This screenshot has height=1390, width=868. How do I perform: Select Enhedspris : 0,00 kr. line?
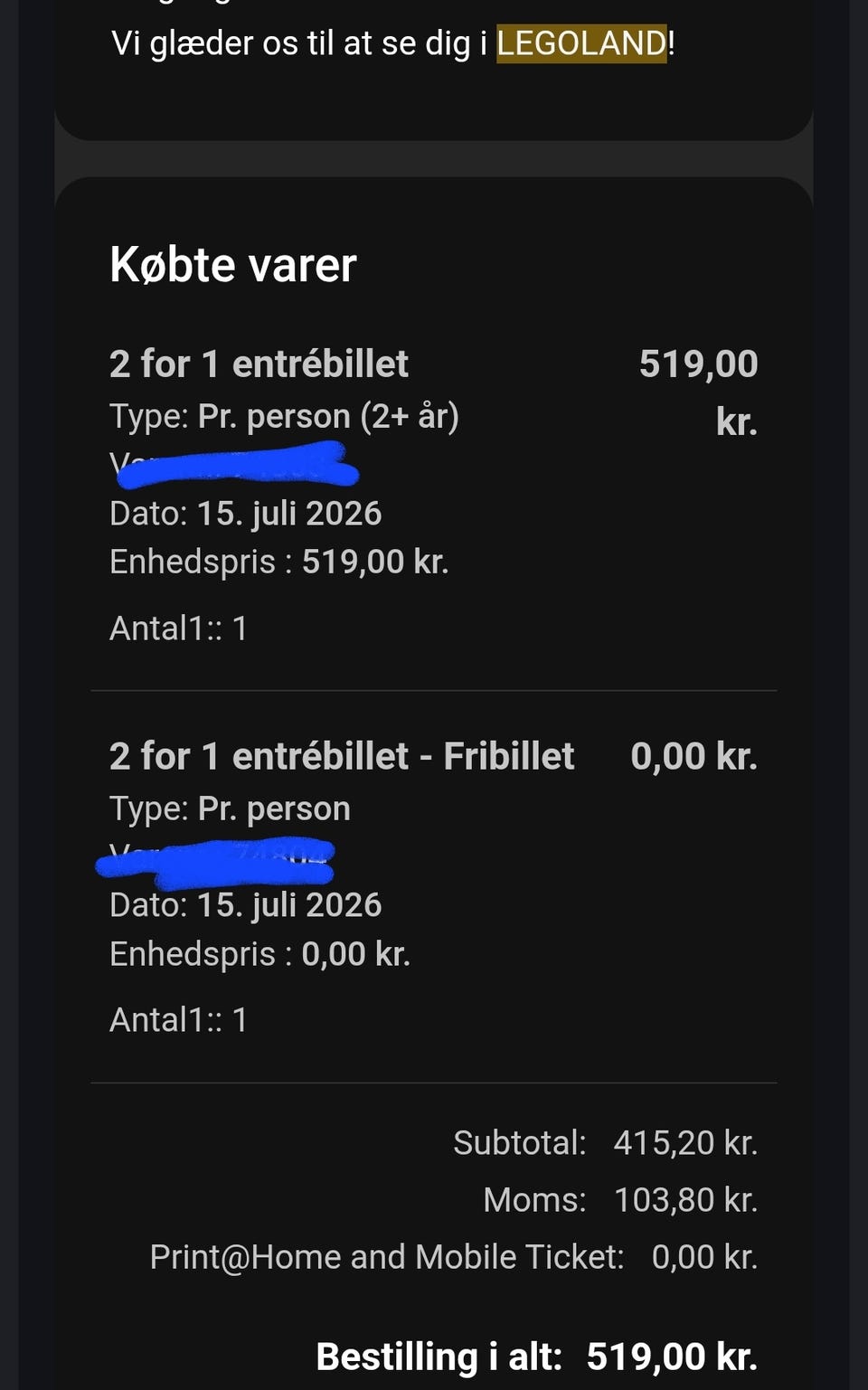click(259, 954)
